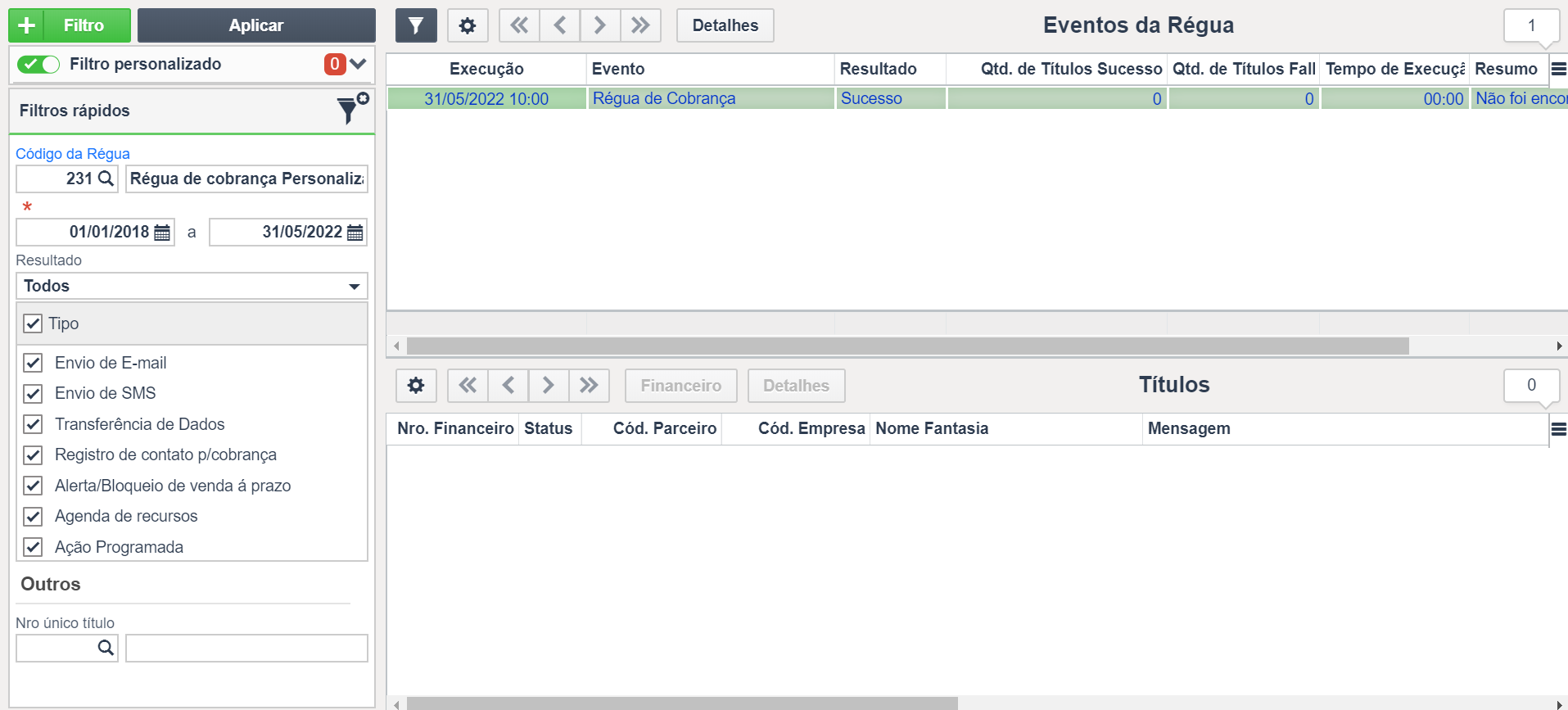Go to first page in Títulos grid
This screenshot has height=710, width=1568.
click(468, 385)
